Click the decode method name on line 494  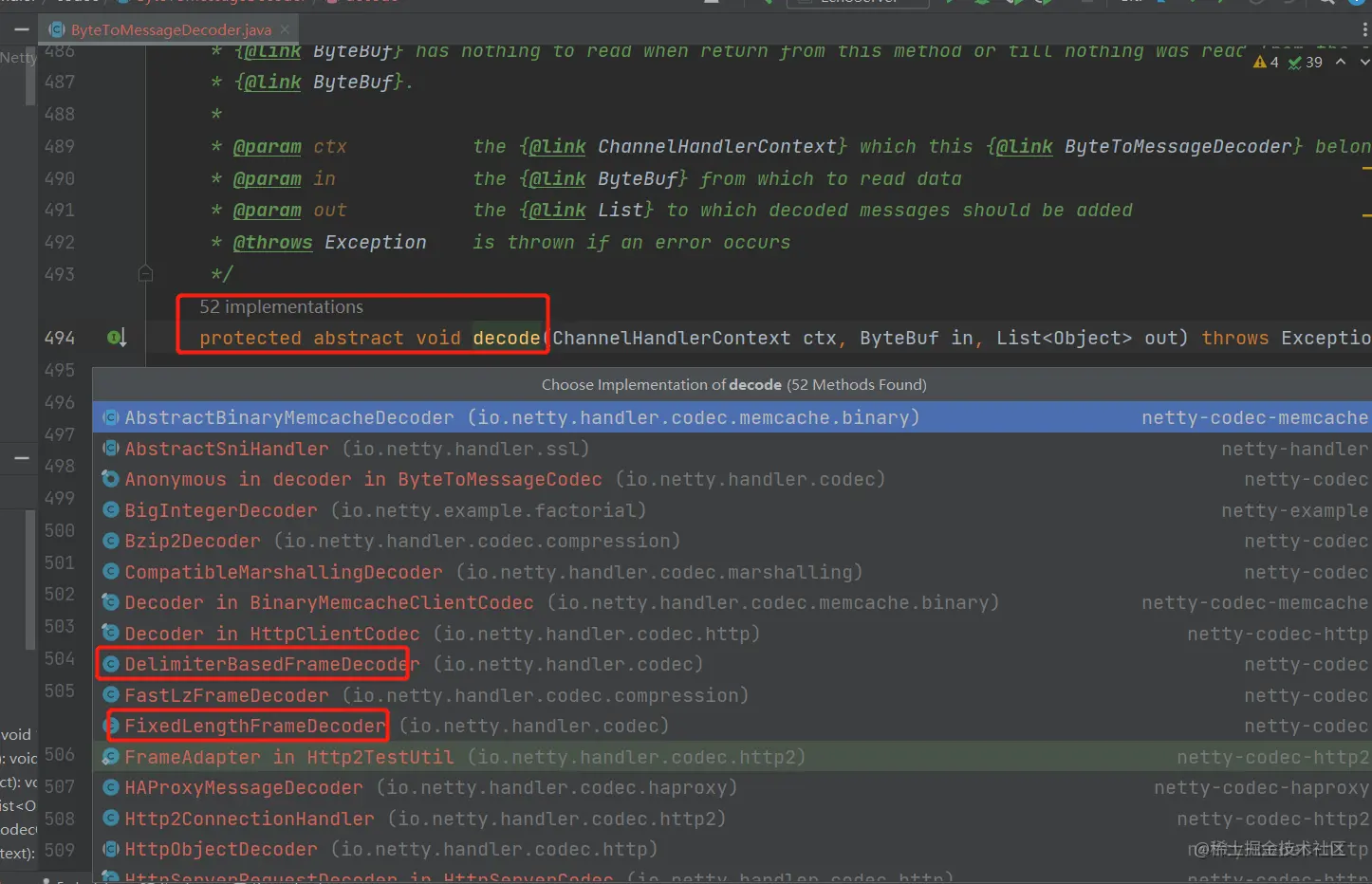coord(507,338)
